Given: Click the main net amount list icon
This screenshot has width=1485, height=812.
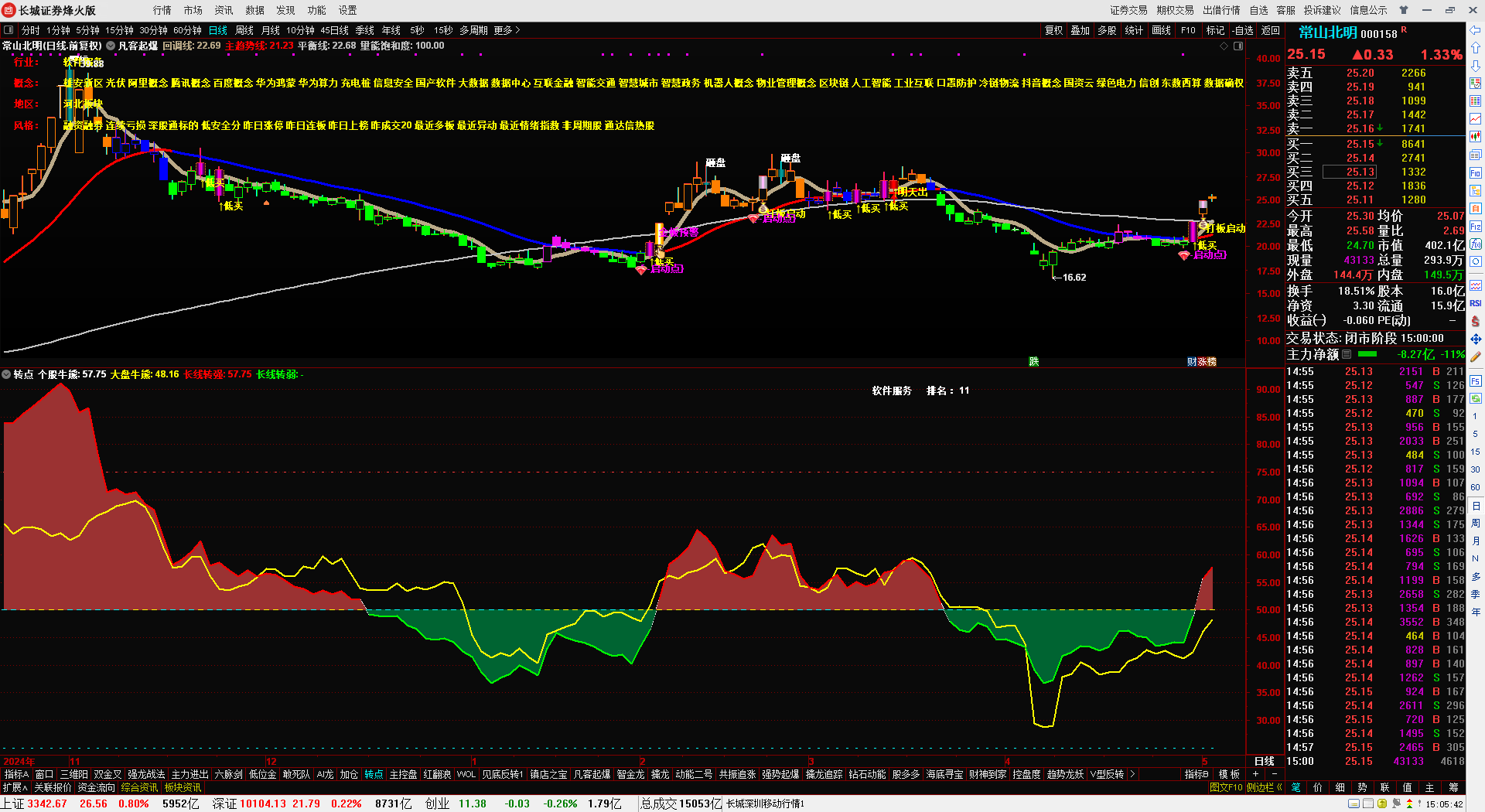Looking at the screenshot, I should pos(1347,354).
